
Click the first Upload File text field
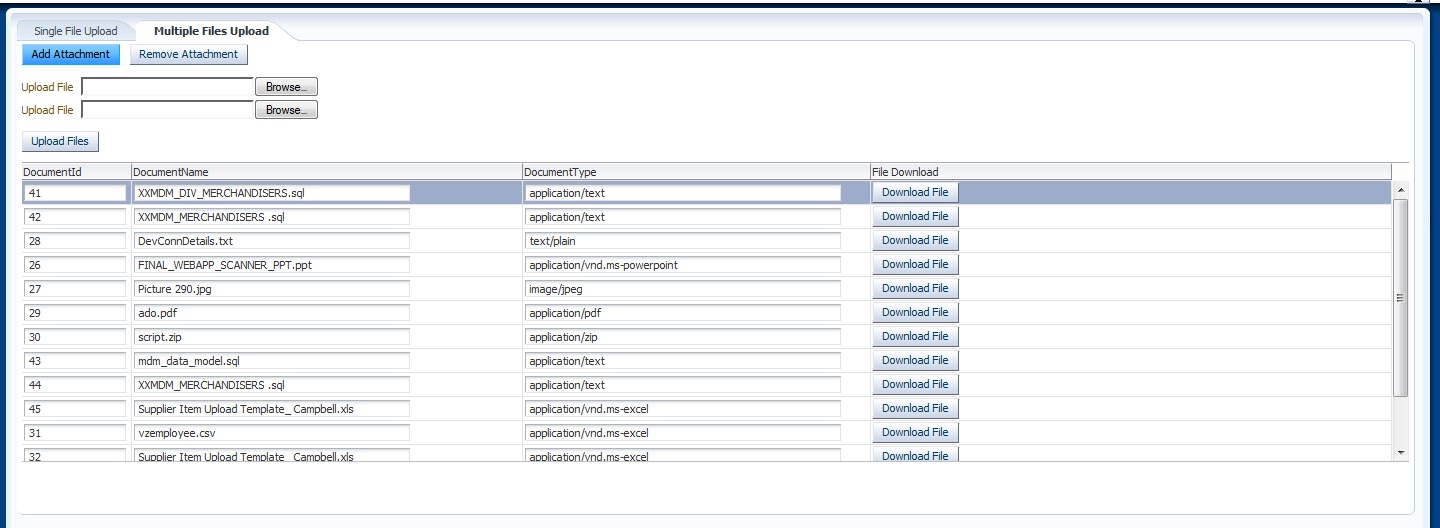167,87
